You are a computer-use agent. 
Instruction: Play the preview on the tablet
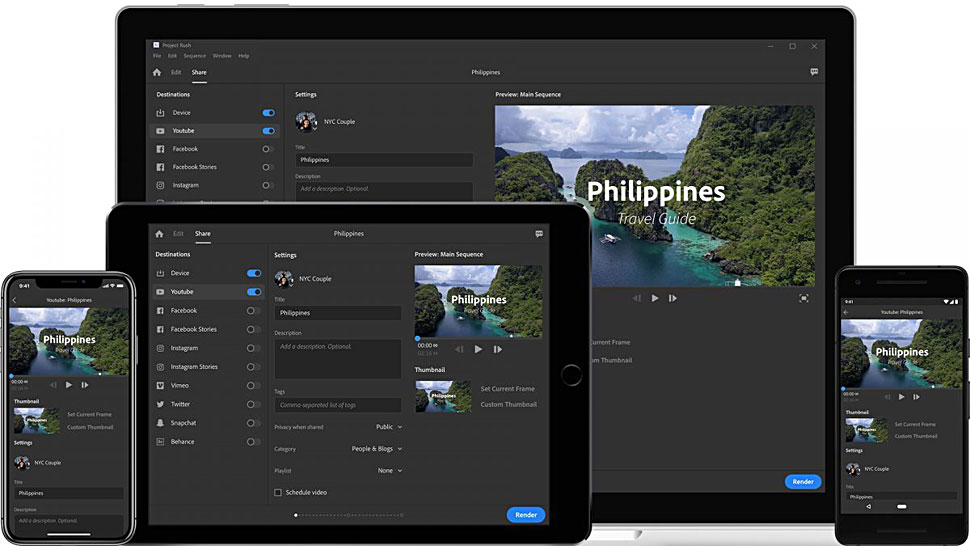coord(478,349)
